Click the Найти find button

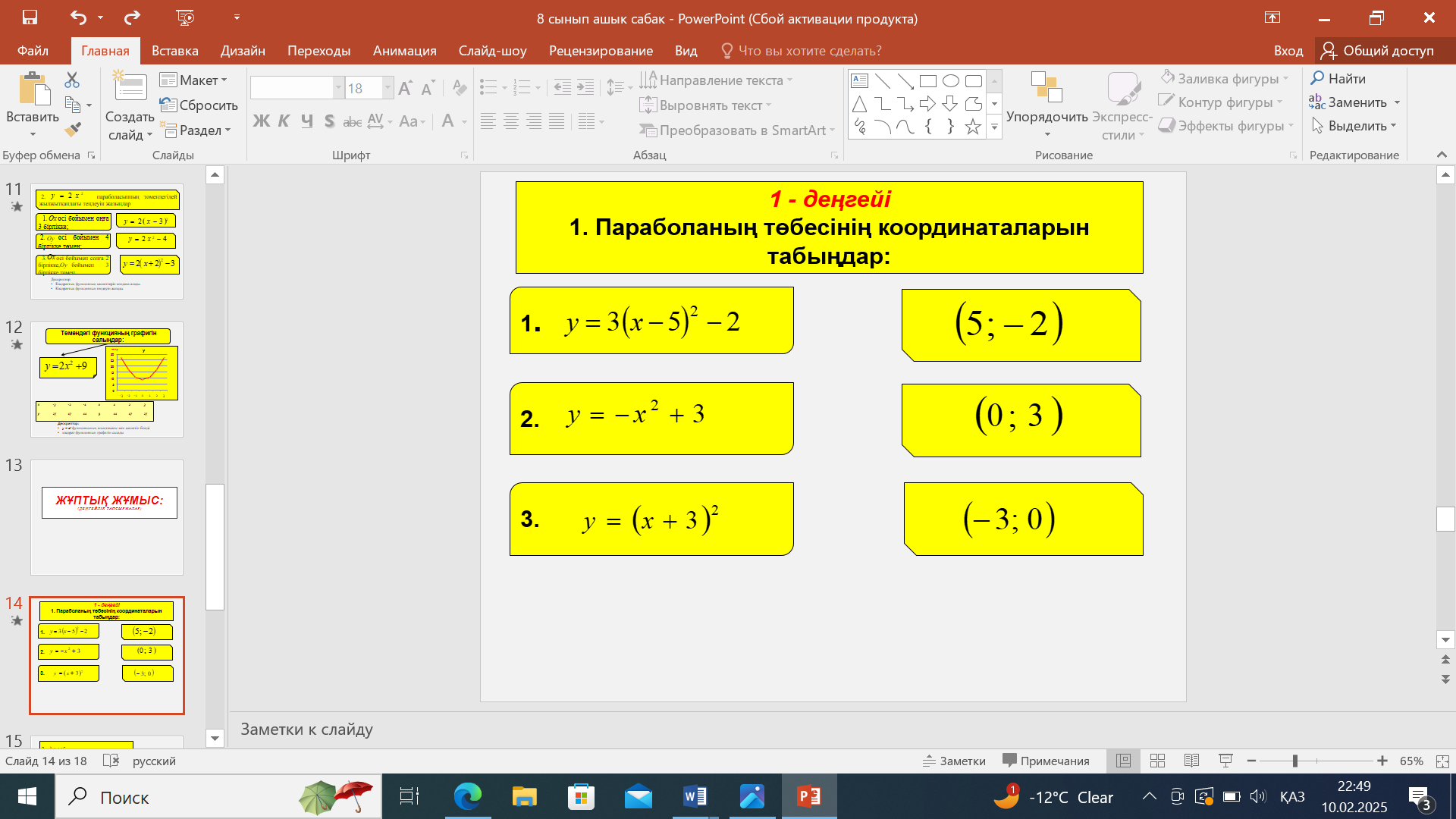(x=1338, y=78)
